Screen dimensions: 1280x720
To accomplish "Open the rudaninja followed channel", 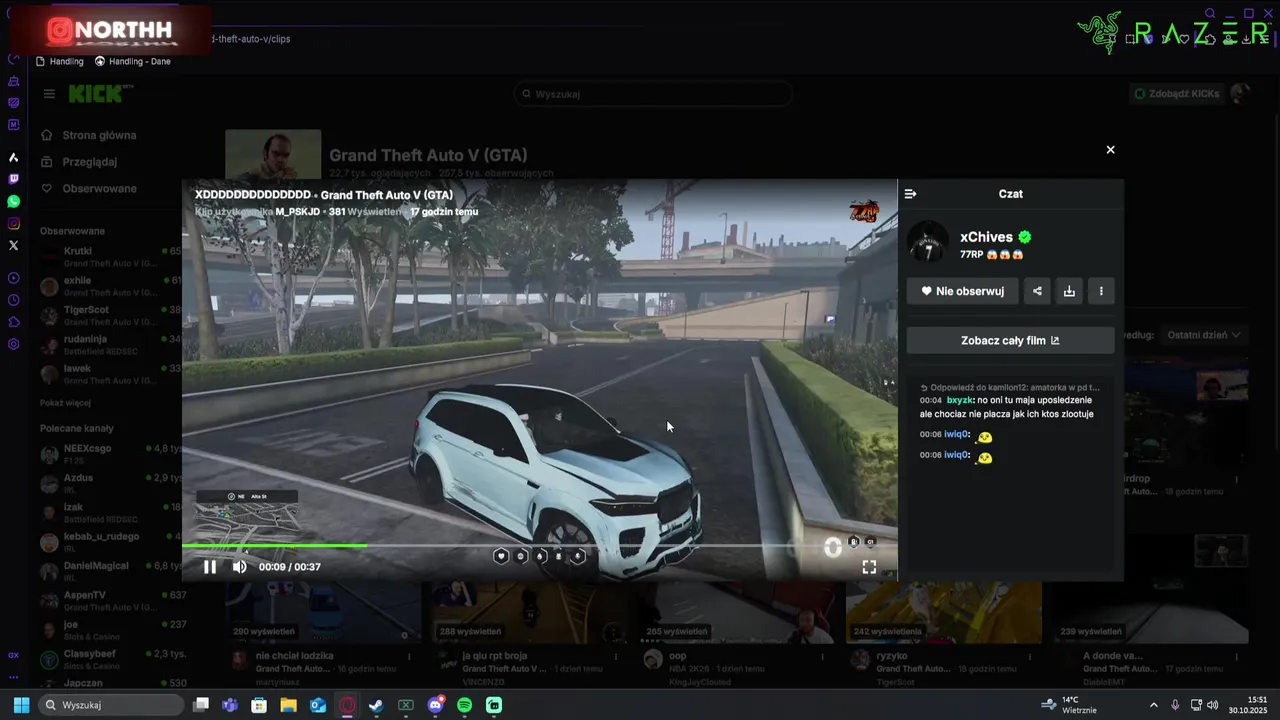I will click(x=110, y=345).
